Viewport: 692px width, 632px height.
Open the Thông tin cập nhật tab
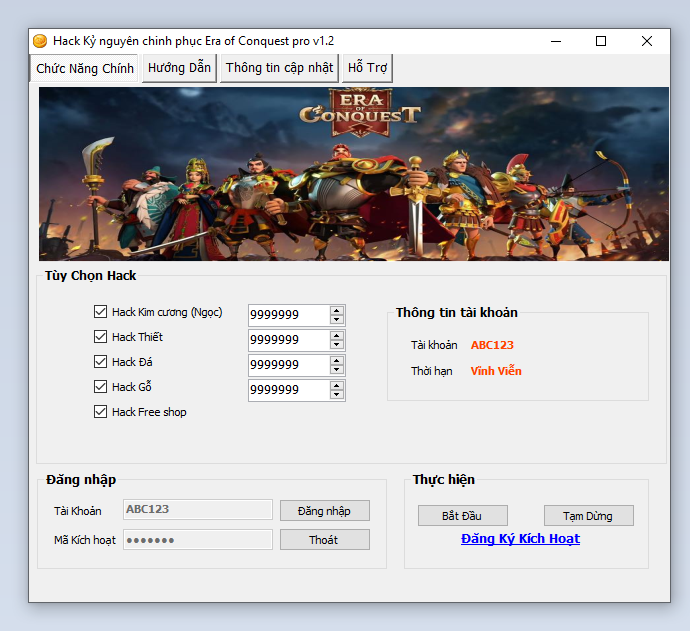[x=279, y=68]
